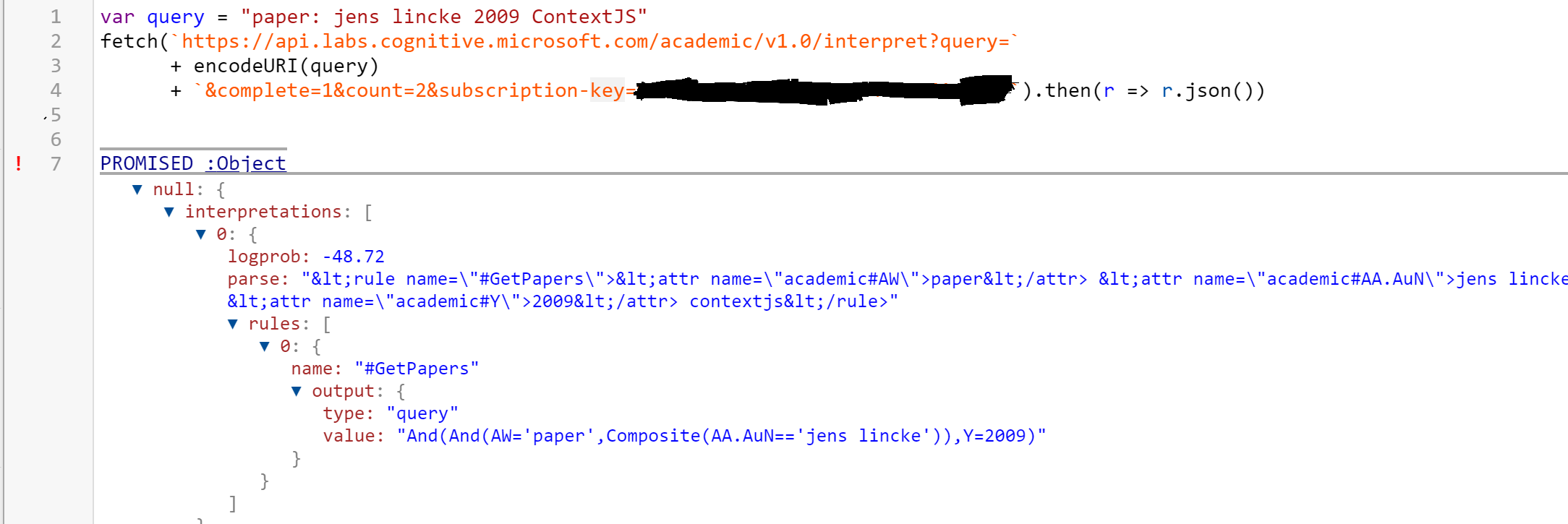Click line number 1 in gutter
Viewport: 1568px width, 524px height.
point(56,17)
